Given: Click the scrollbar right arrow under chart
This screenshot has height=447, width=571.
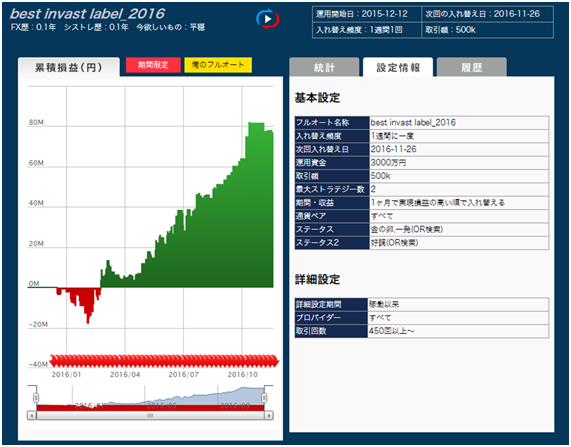Looking at the screenshot, I should (269, 415).
